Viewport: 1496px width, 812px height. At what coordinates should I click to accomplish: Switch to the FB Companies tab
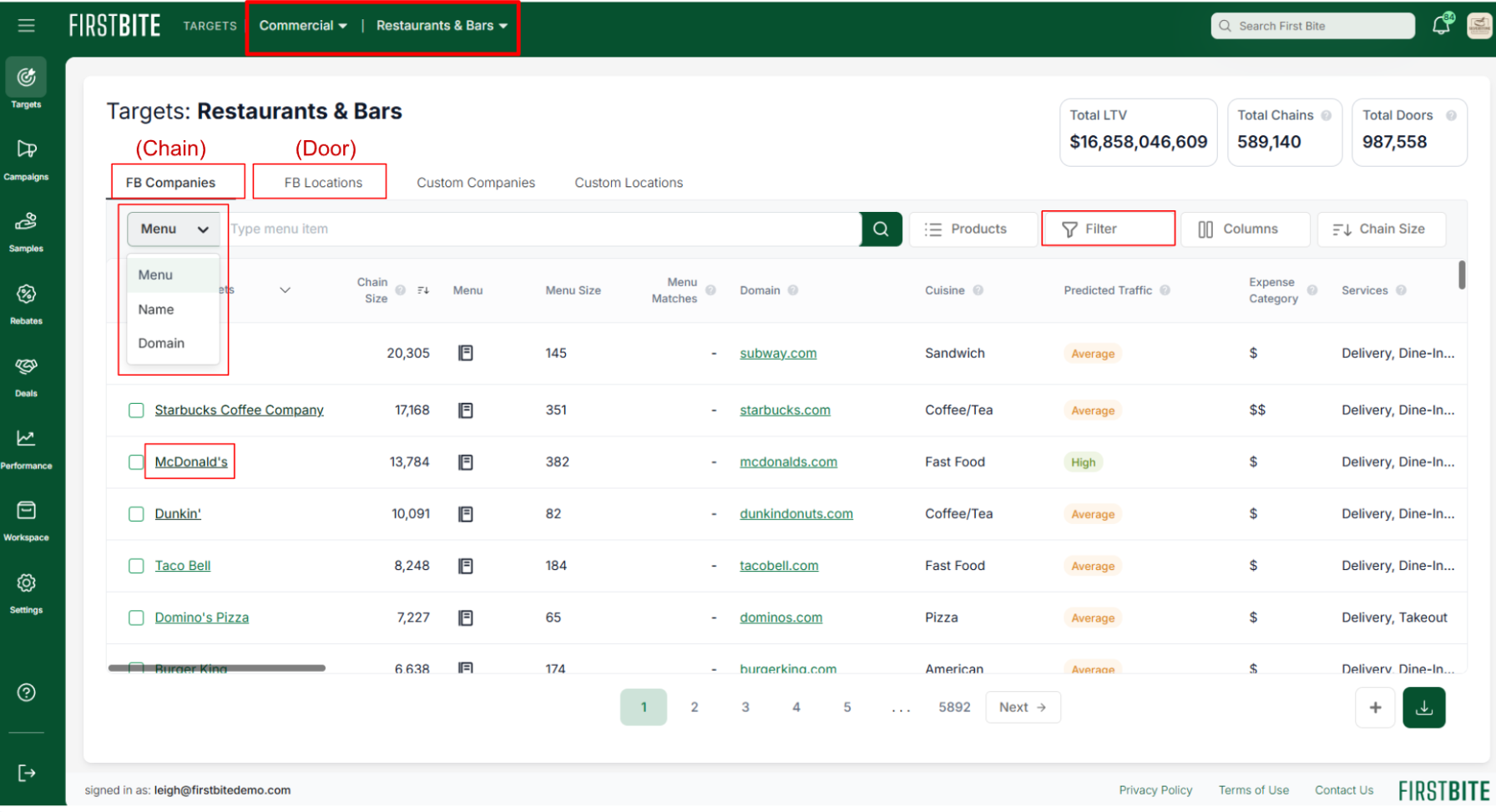(170, 183)
